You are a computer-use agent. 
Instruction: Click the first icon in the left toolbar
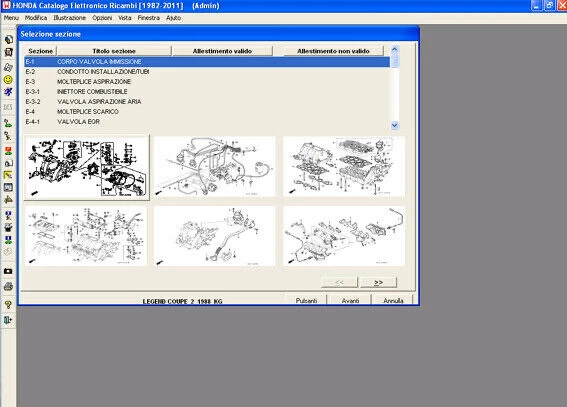[8, 39]
